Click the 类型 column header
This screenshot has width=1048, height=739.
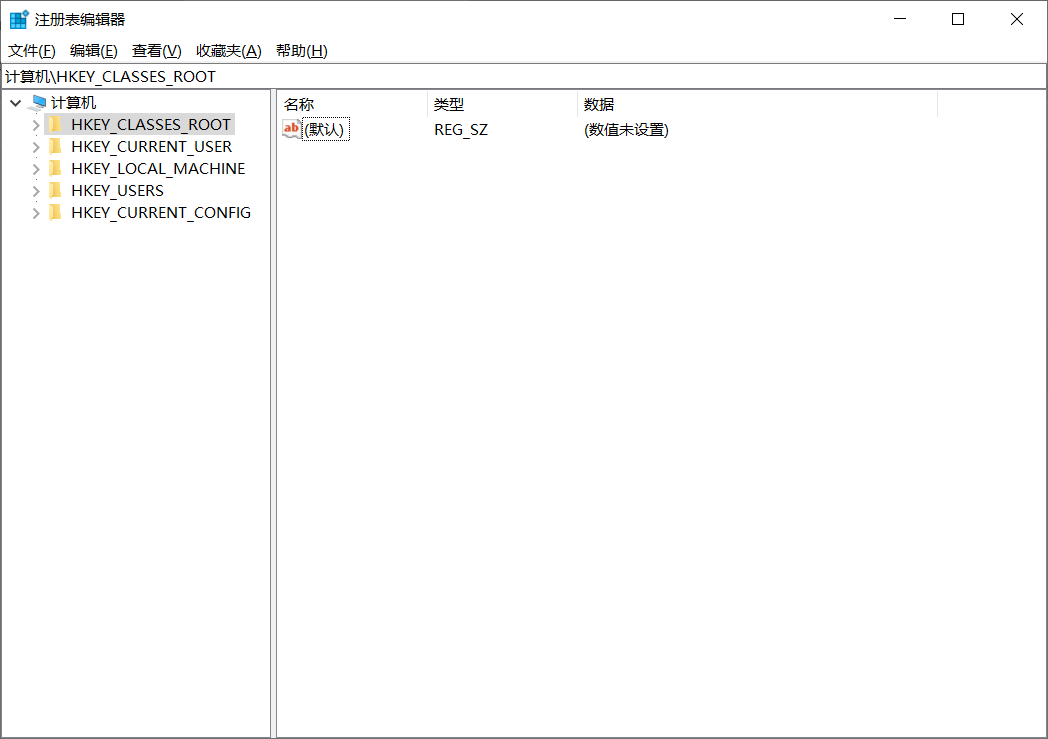click(x=503, y=104)
